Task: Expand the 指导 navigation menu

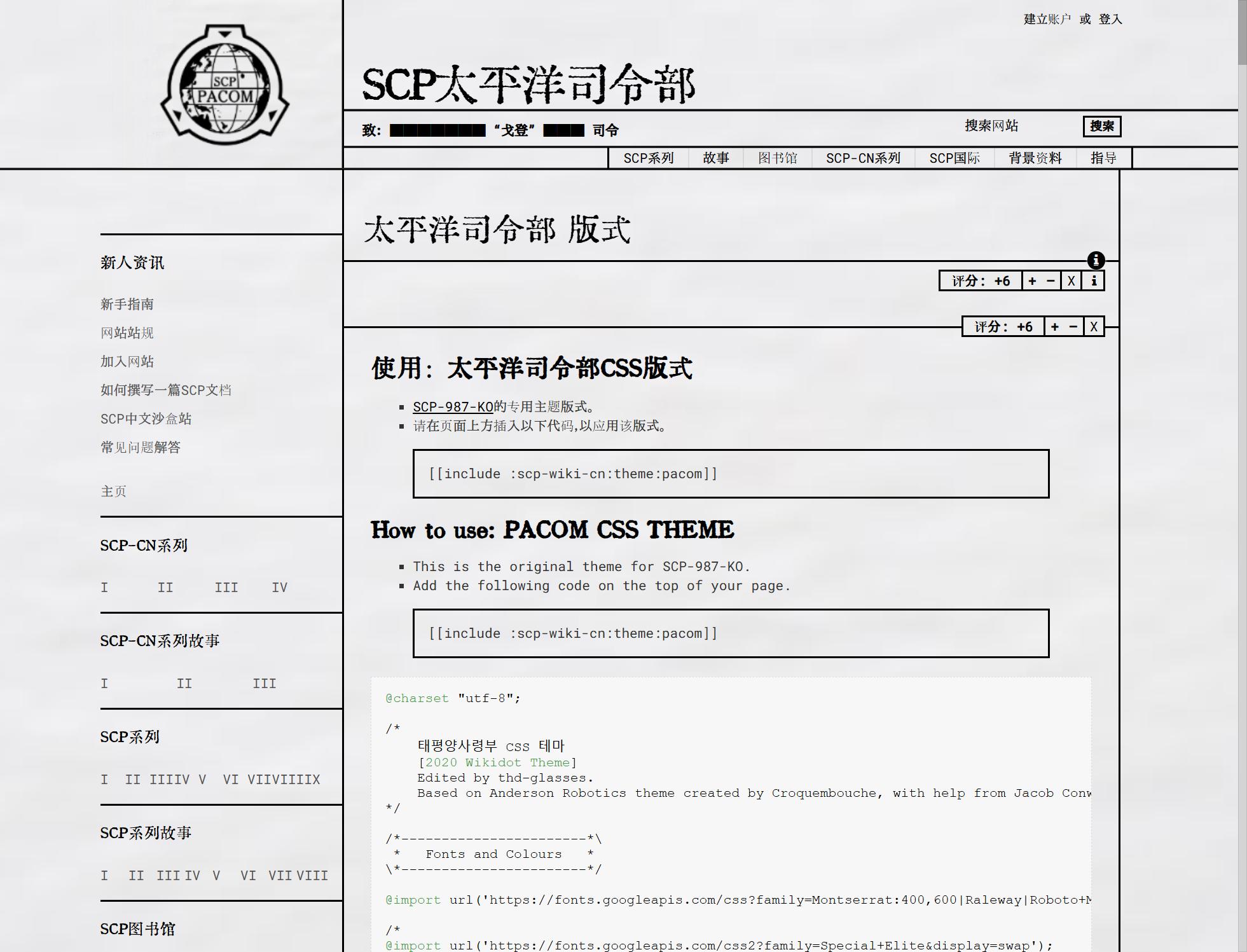Action: 1103,158
